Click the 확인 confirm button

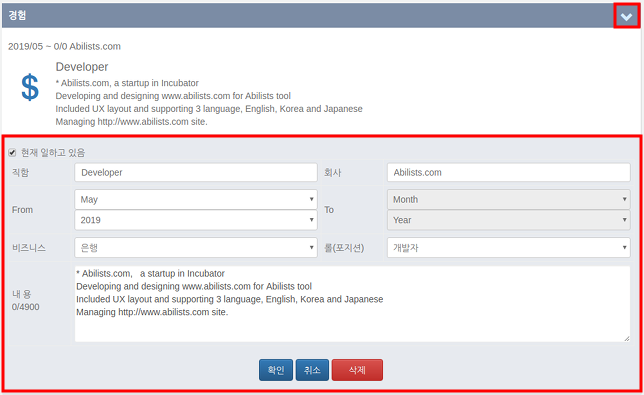tap(276, 370)
